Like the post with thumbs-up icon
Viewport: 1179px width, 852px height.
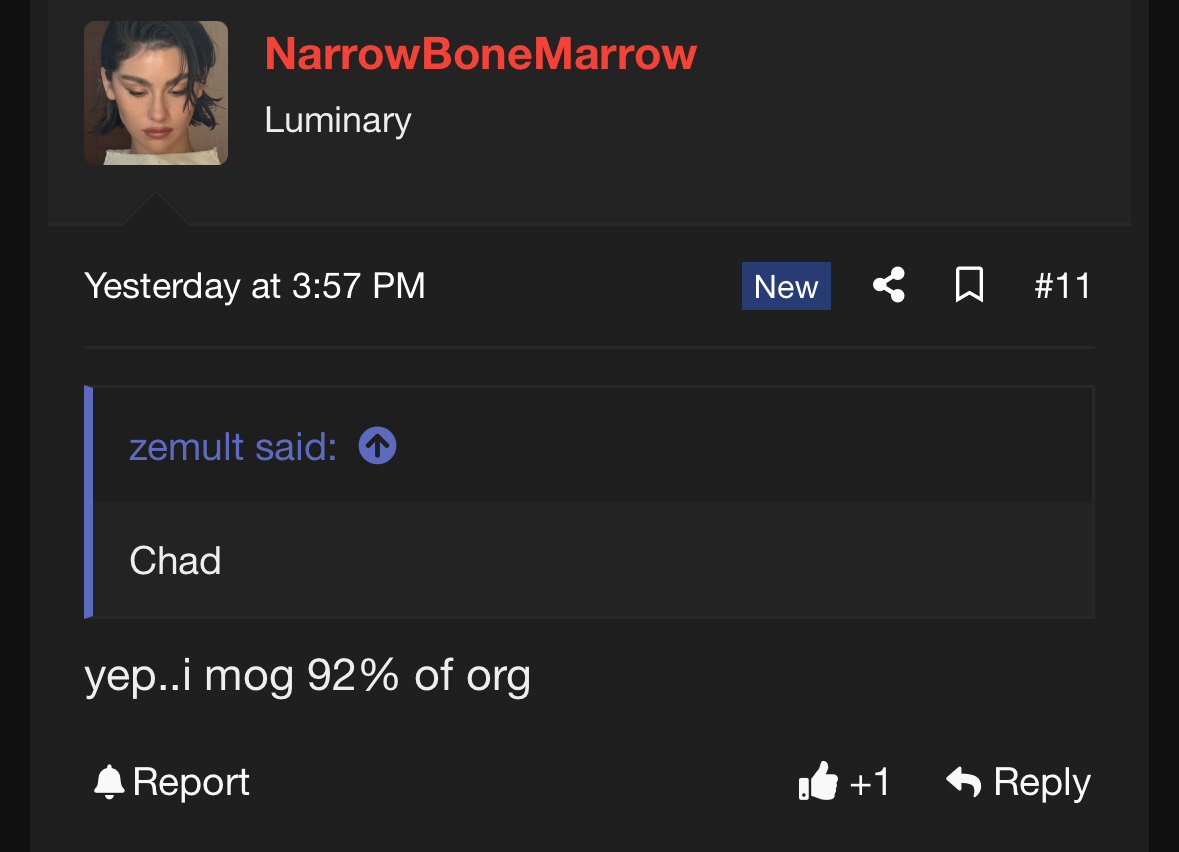pyautogui.click(x=818, y=781)
